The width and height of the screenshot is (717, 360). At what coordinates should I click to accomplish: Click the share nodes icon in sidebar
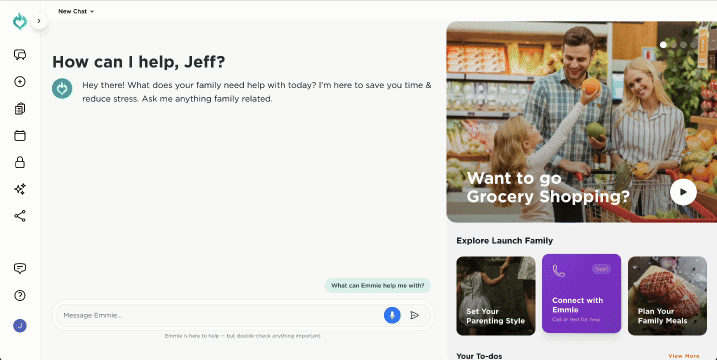pyautogui.click(x=20, y=216)
